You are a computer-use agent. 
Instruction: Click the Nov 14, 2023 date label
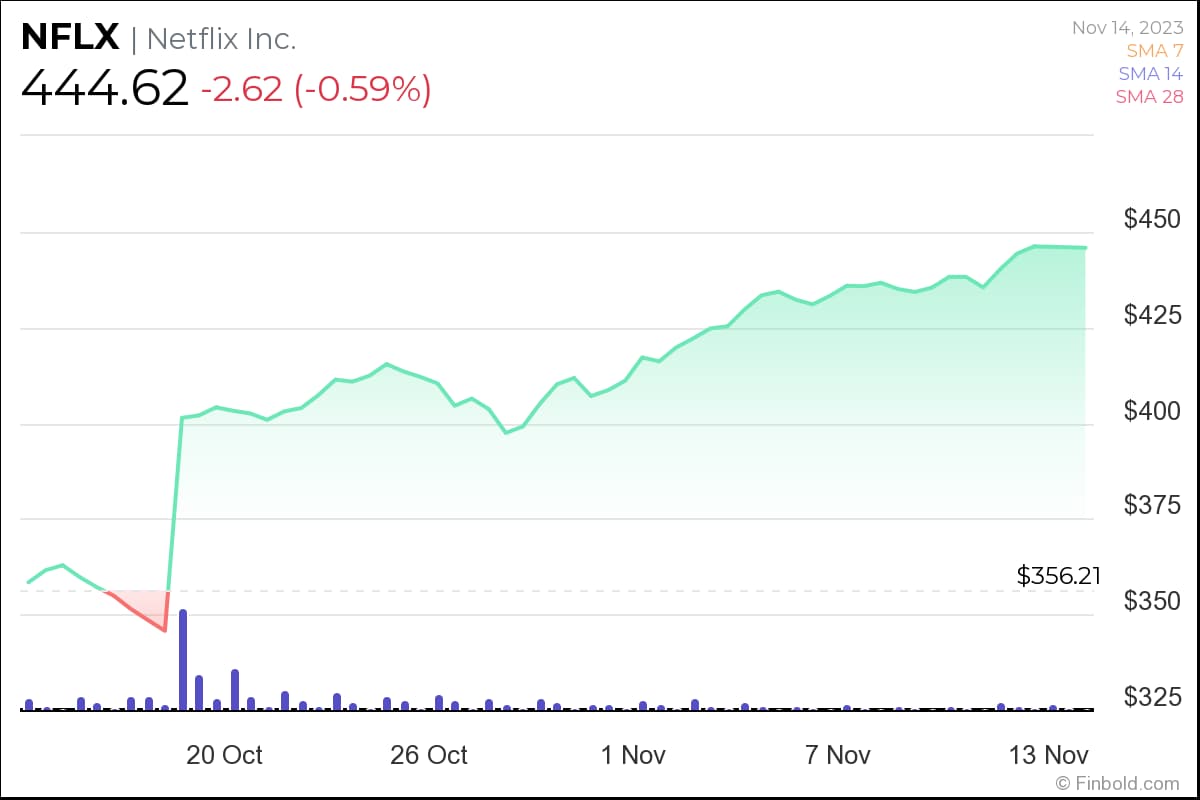tap(1128, 27)
